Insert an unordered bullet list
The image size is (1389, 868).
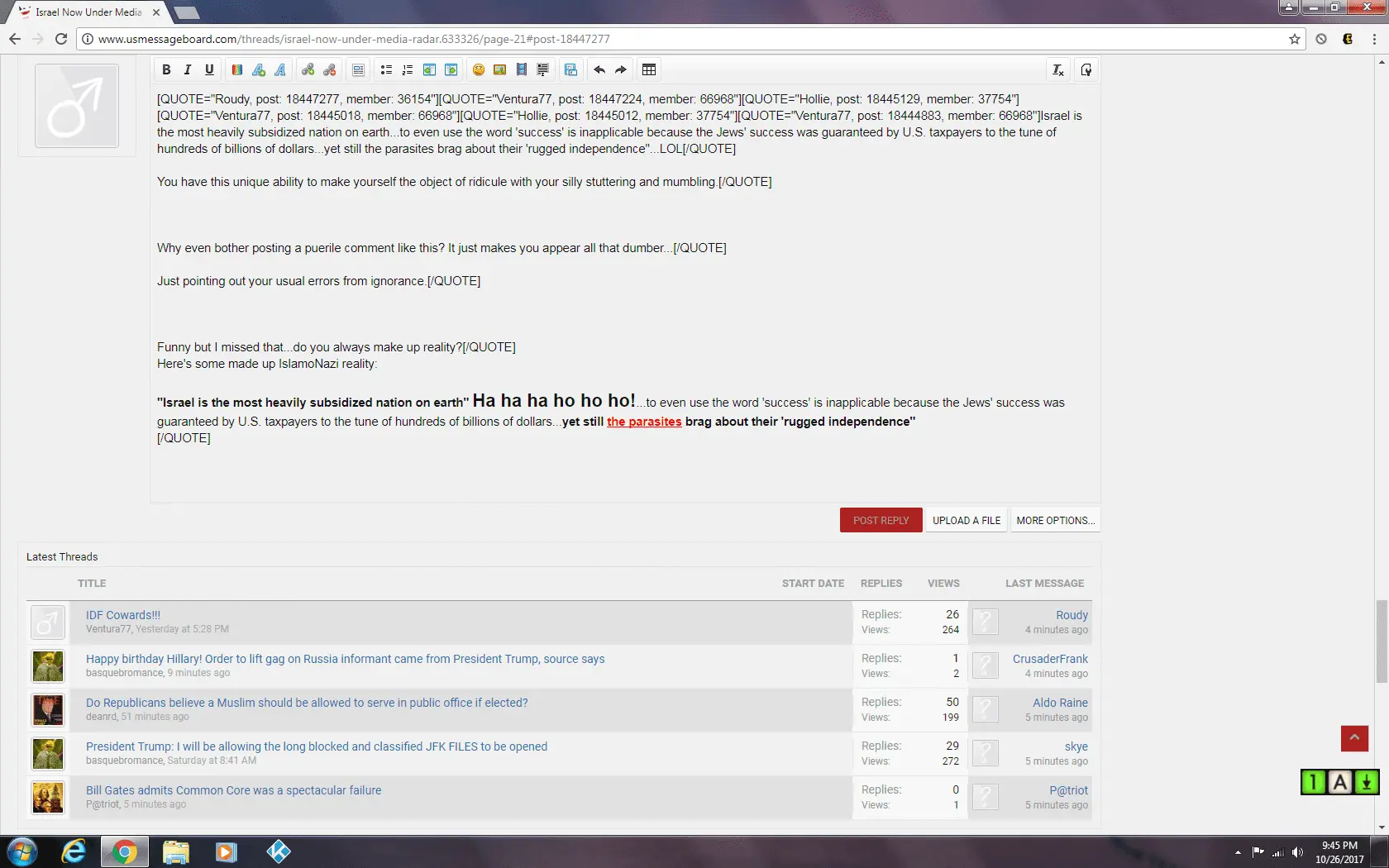pos(386,70)
